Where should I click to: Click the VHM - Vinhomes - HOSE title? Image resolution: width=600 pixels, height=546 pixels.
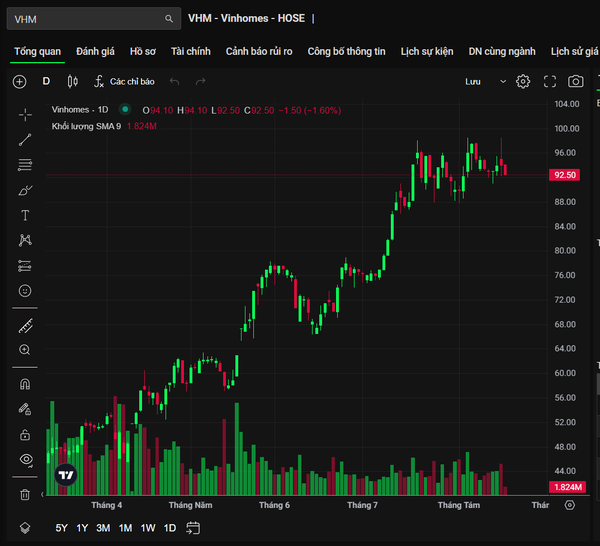pos(247,18)
